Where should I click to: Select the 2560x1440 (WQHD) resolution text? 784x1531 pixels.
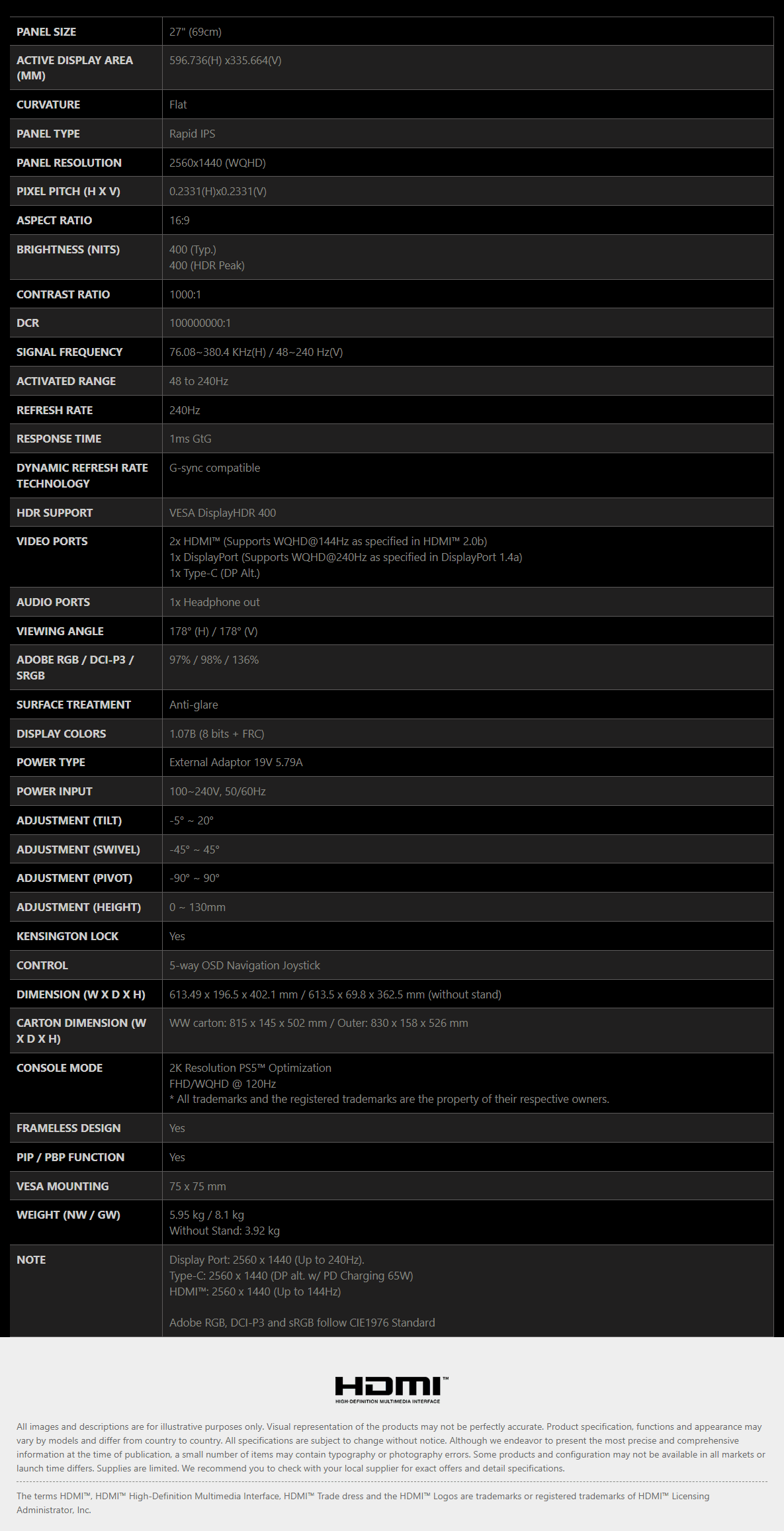(218, 163)
